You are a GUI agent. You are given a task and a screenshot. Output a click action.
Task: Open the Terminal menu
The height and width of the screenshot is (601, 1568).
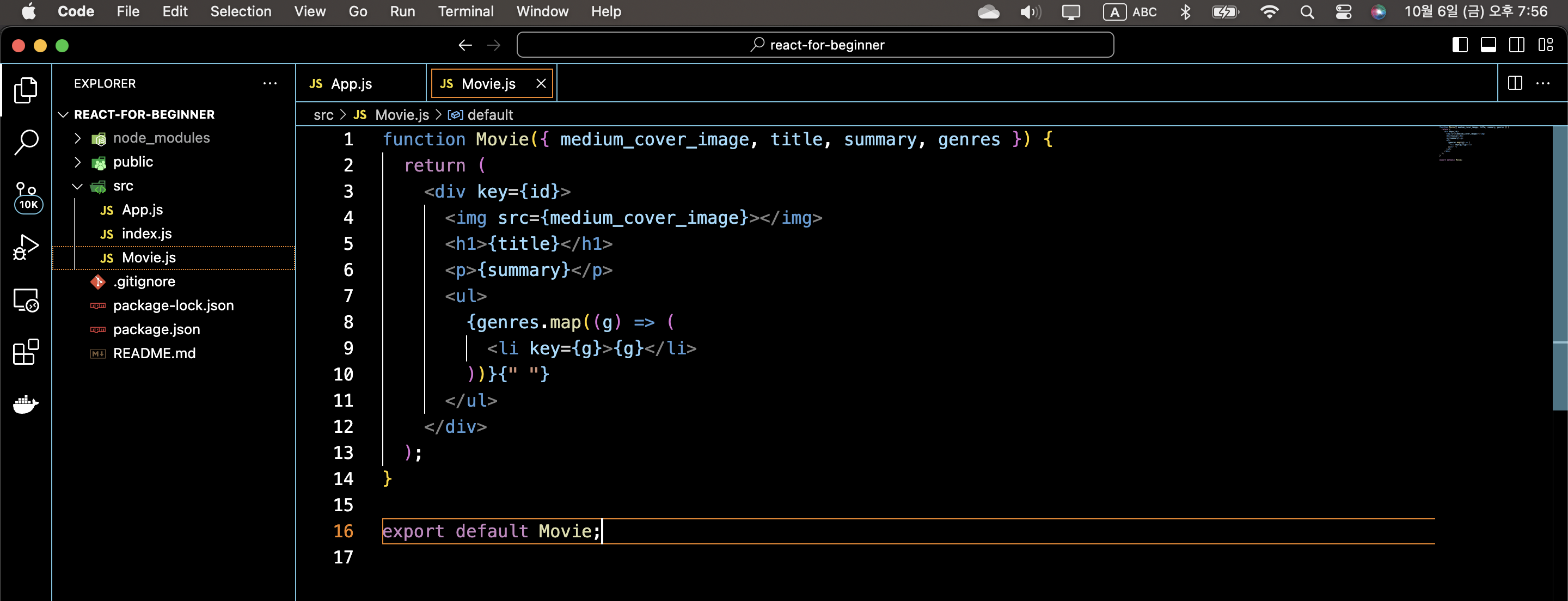[x=465, y=11]
